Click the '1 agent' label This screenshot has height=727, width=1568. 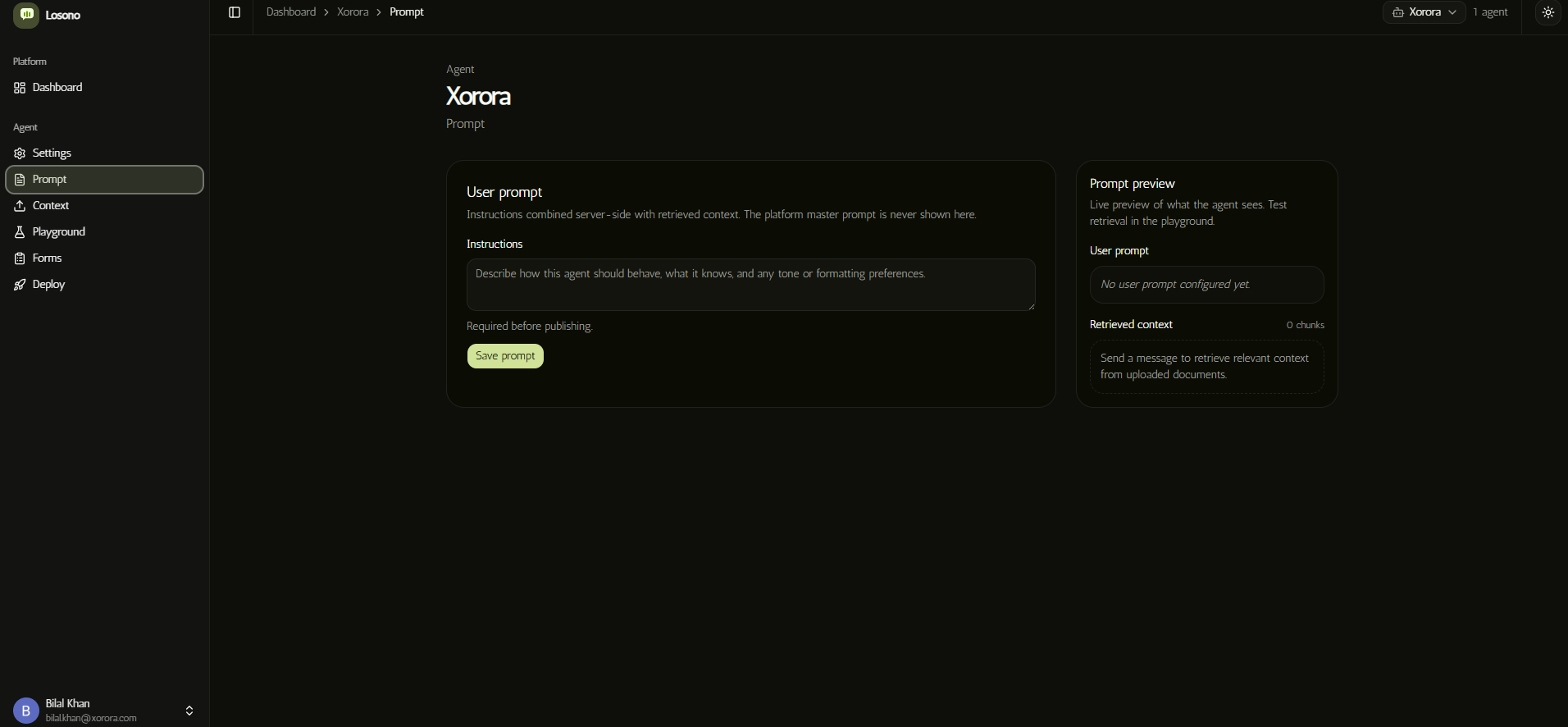[1490, 12]
